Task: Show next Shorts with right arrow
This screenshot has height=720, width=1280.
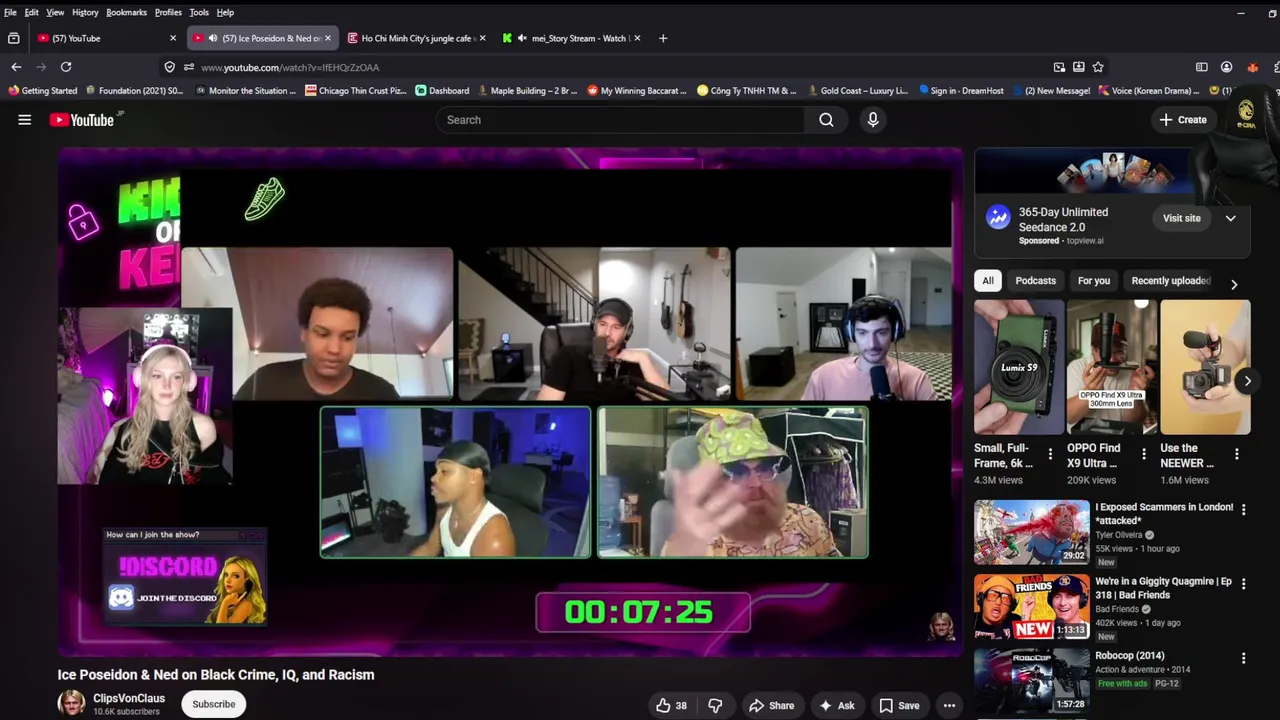Action: (x=1247, y=381)
